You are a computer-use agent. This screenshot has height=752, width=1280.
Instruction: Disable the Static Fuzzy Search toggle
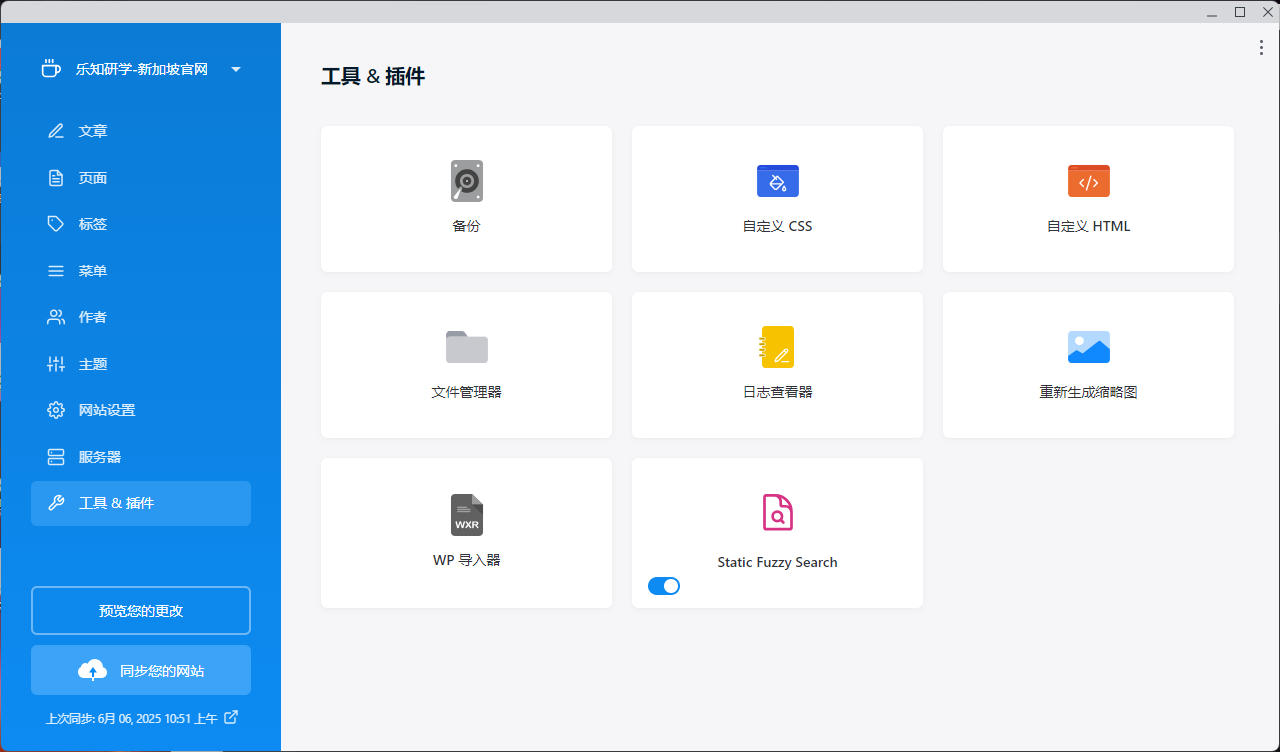[x=664, y=586]
